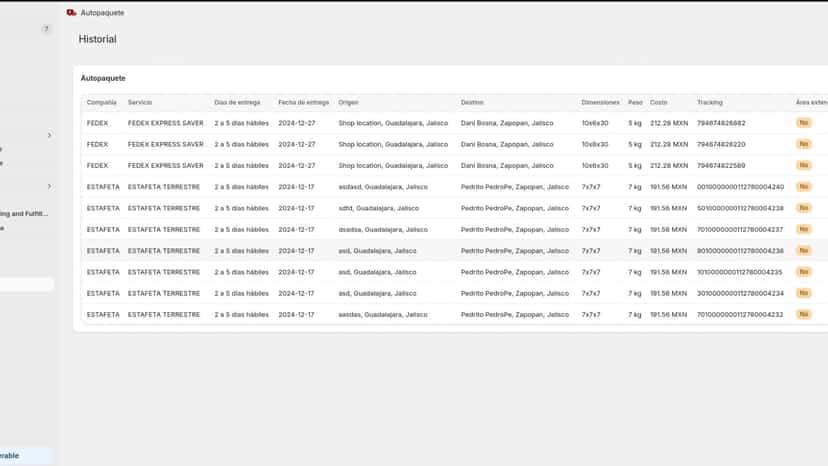Viewport: 828px width, 466px height.
Task: Sort by the Compañía column header
Action: tap(101, 102)
